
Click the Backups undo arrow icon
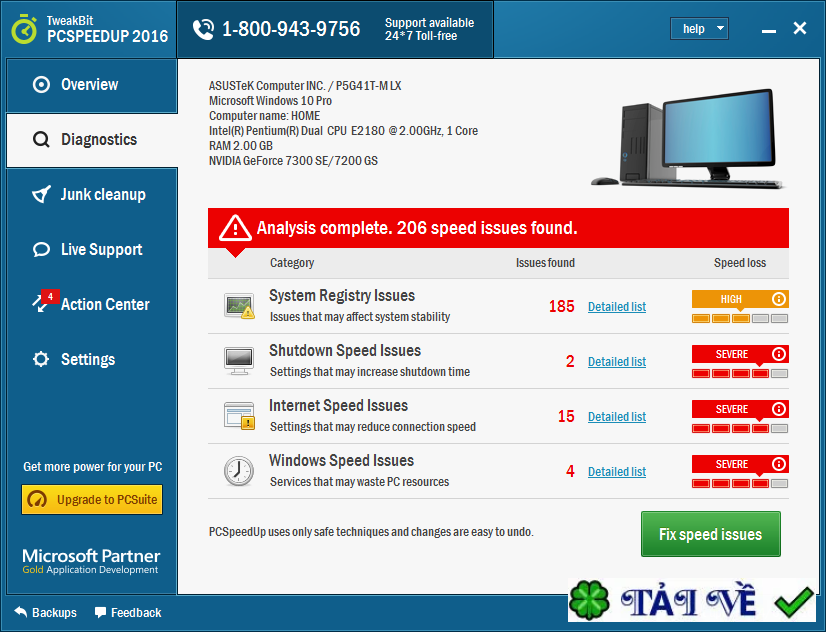[x=20, y=612]
